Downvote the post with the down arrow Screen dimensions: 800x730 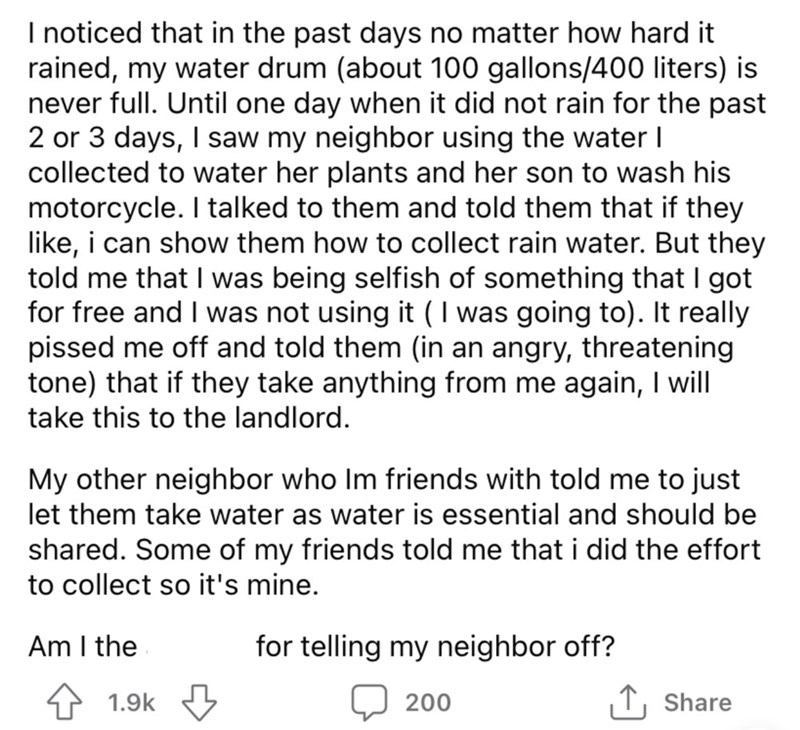pos(199,702)
